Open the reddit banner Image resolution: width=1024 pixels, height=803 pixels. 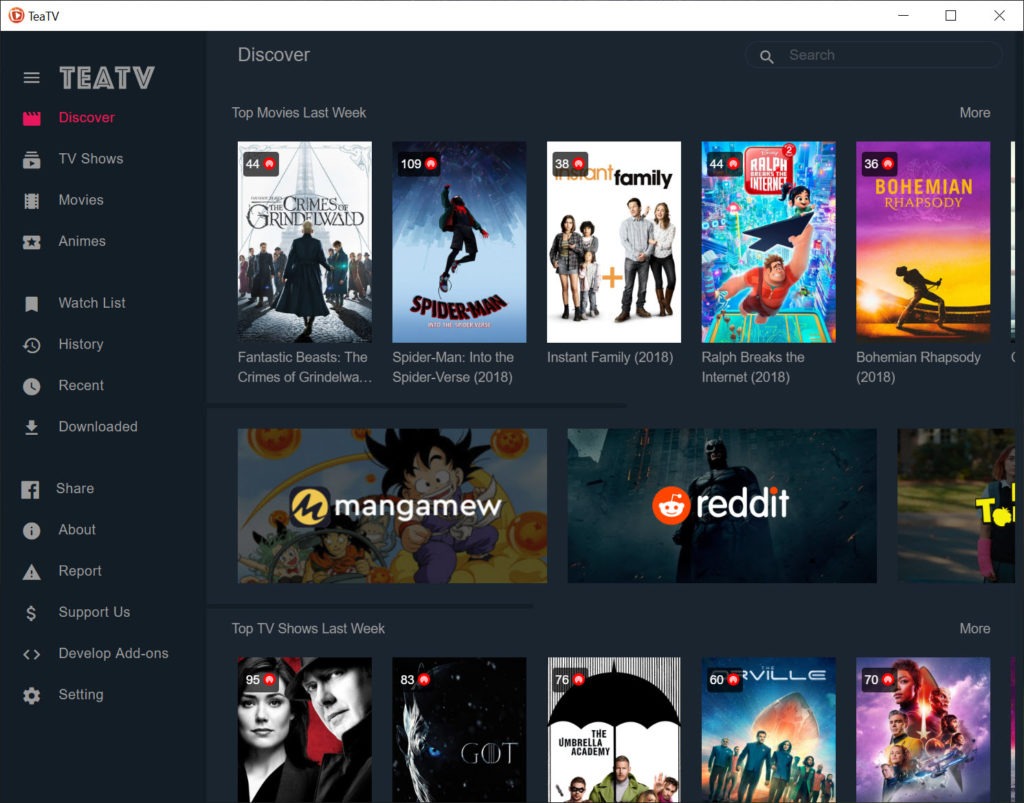click(722, 506)
